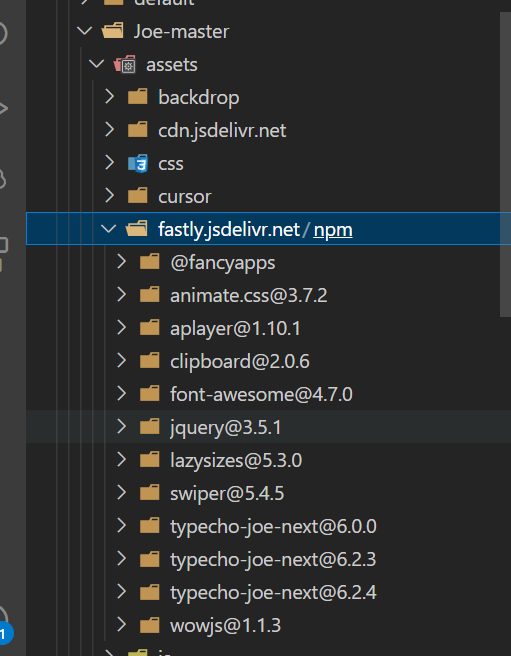The width and height of the screenshot is (511, 656).
Task: Select the Joe-master folder name
Action: click(181, 31)
